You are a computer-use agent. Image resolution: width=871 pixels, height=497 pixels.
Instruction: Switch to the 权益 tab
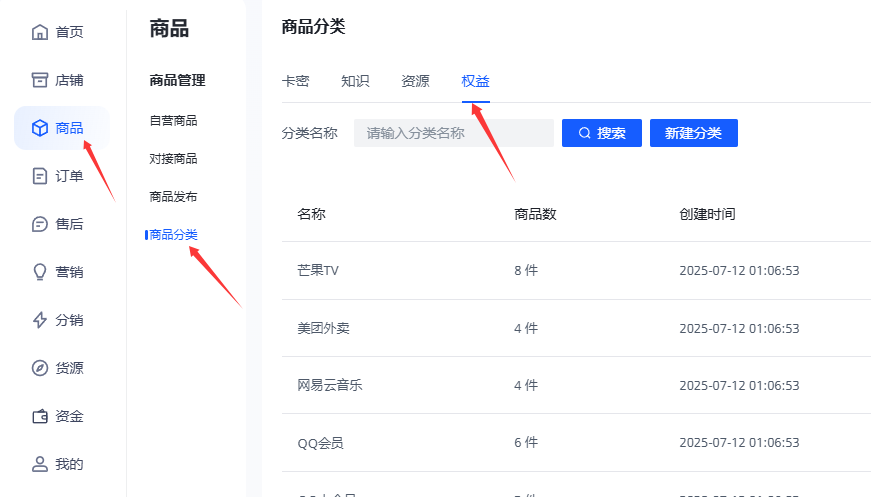pos(475,81)
